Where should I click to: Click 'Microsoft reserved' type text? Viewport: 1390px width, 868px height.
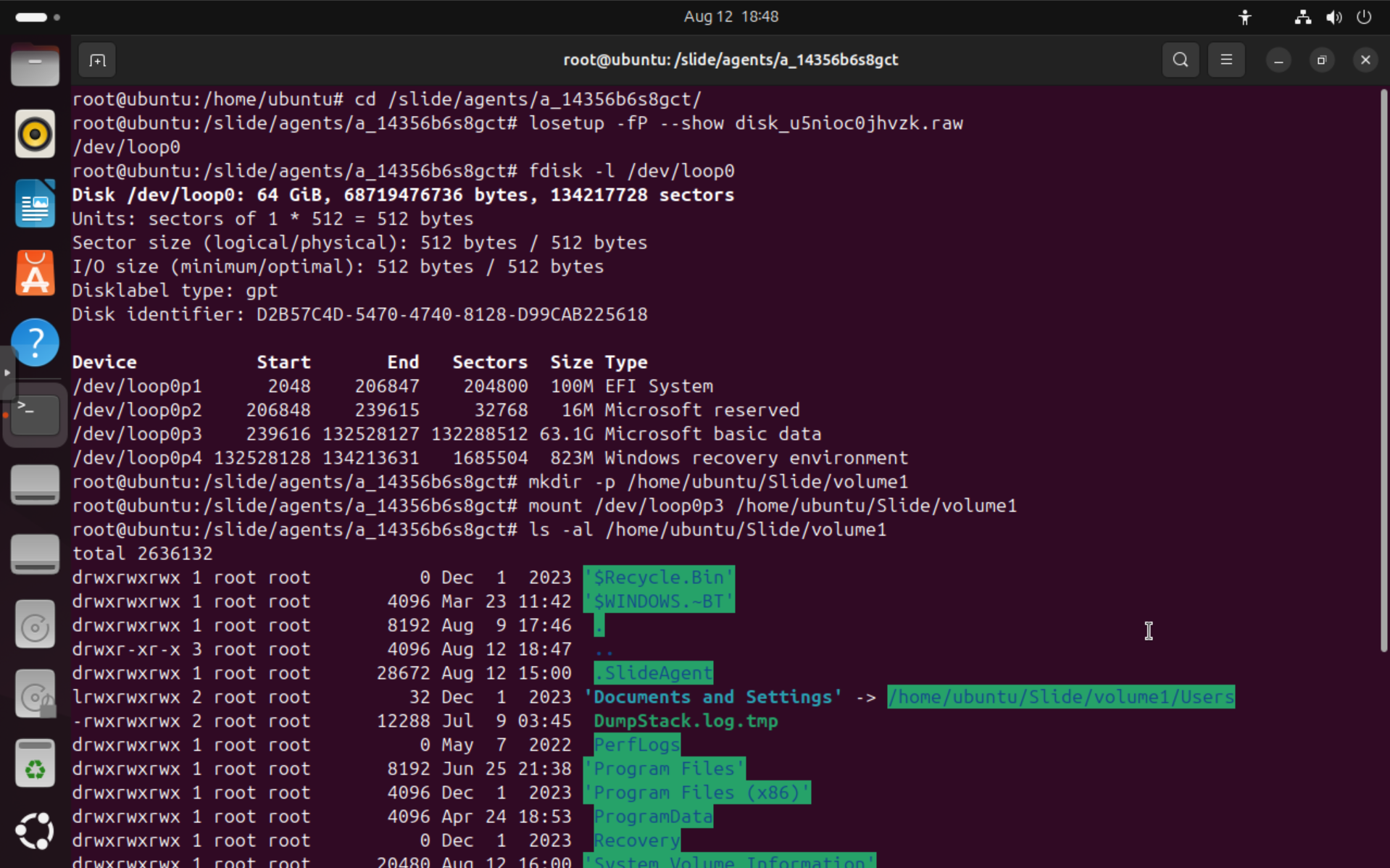coord(702,410)
